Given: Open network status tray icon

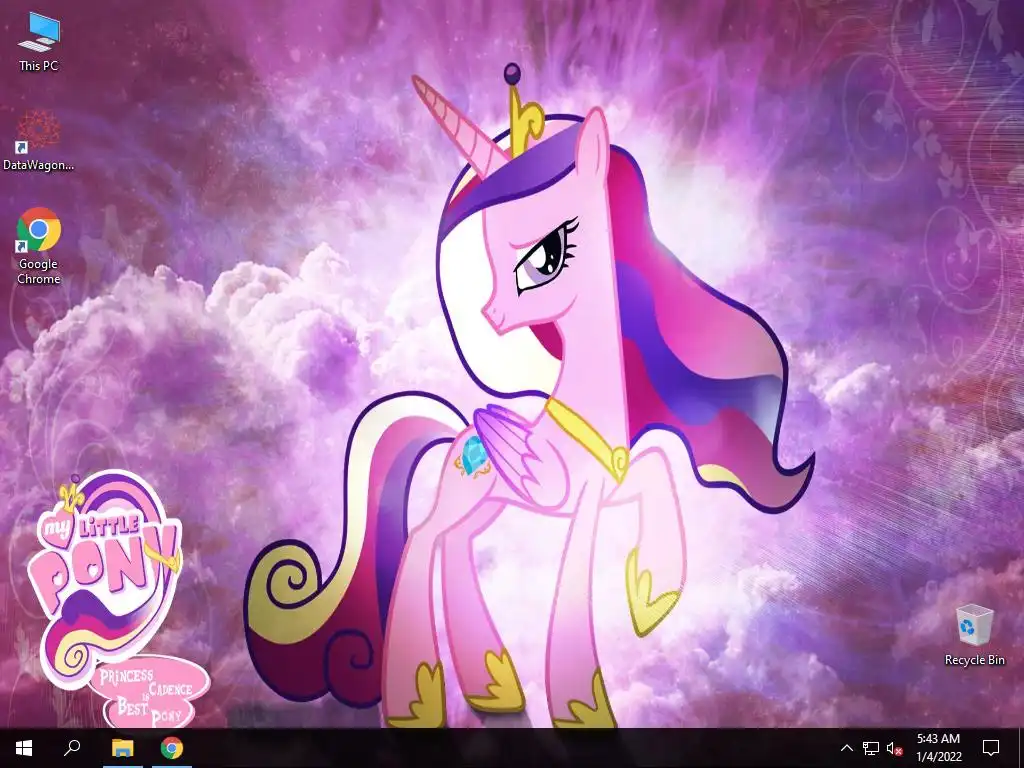Looking at the screenshot, I should point(871,748).
